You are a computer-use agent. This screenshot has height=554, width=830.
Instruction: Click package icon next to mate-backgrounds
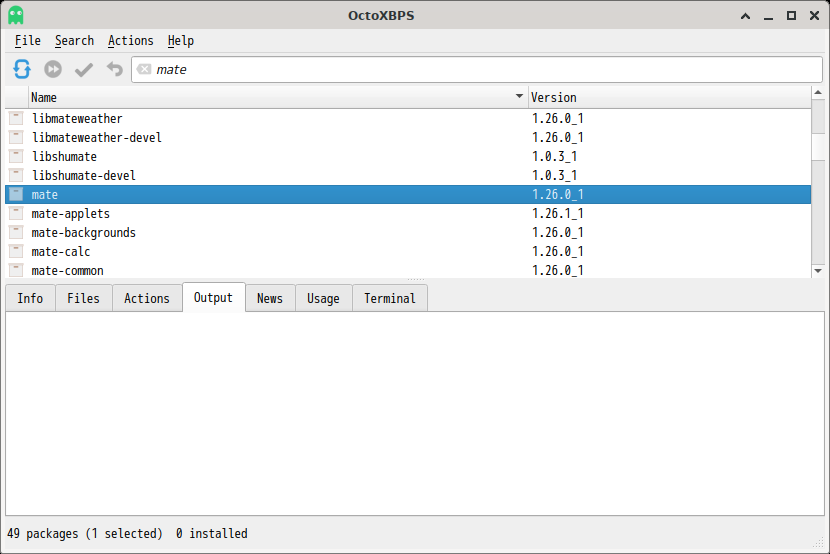pos(16,232)
